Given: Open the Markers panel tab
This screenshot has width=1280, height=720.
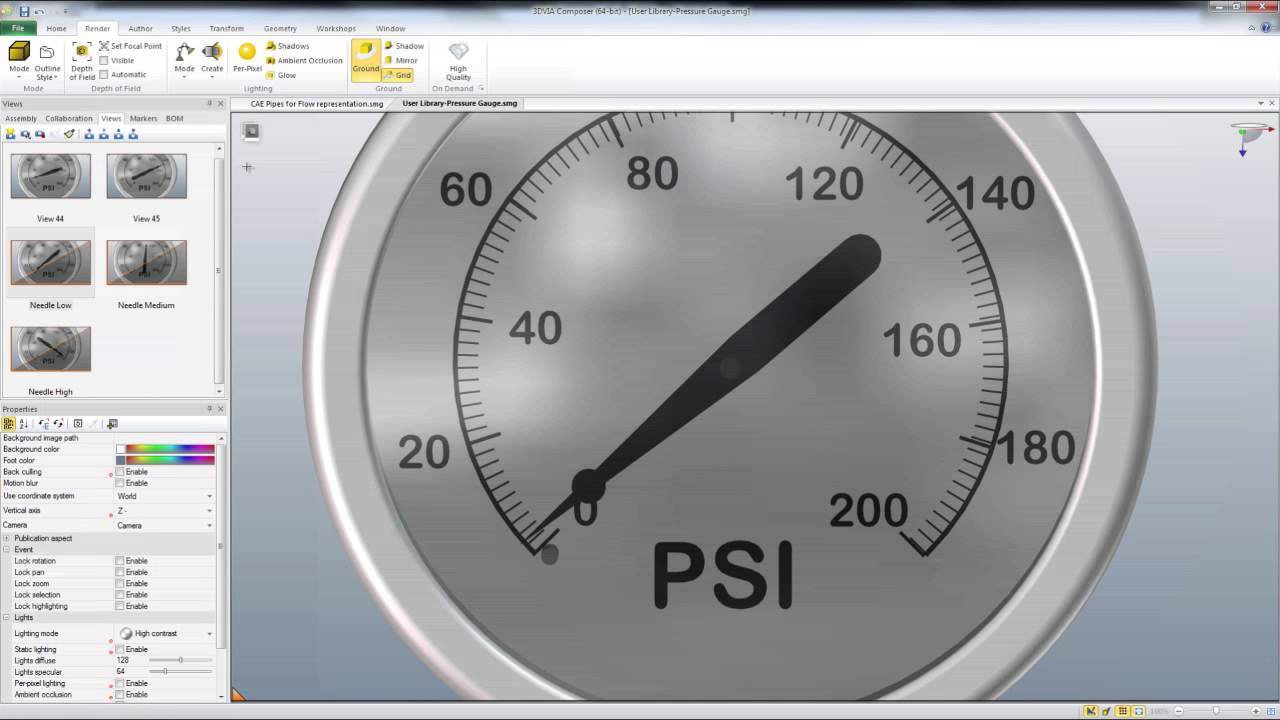Looking at the screenshot, I should click(x=143, y=119).
